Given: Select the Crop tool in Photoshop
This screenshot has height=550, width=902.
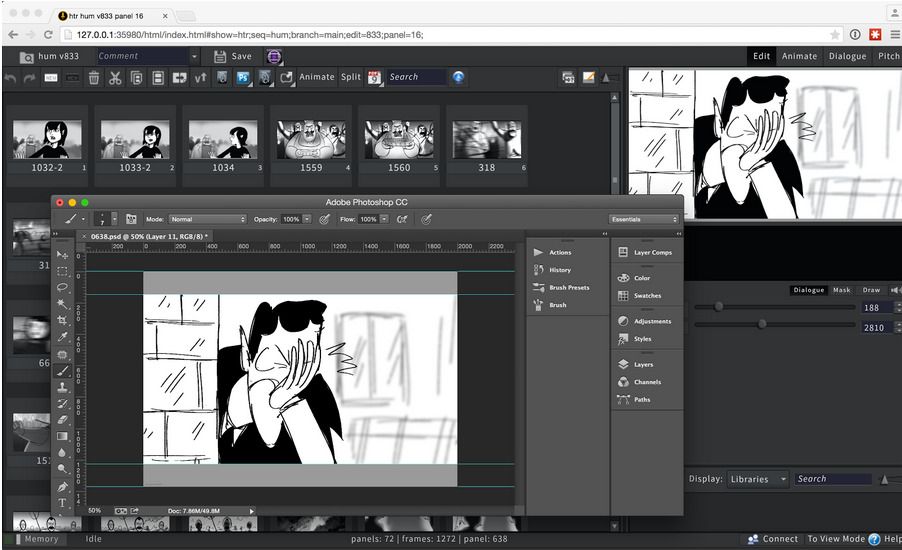Looking at the screenshot, I should click(x=63, y=321).
